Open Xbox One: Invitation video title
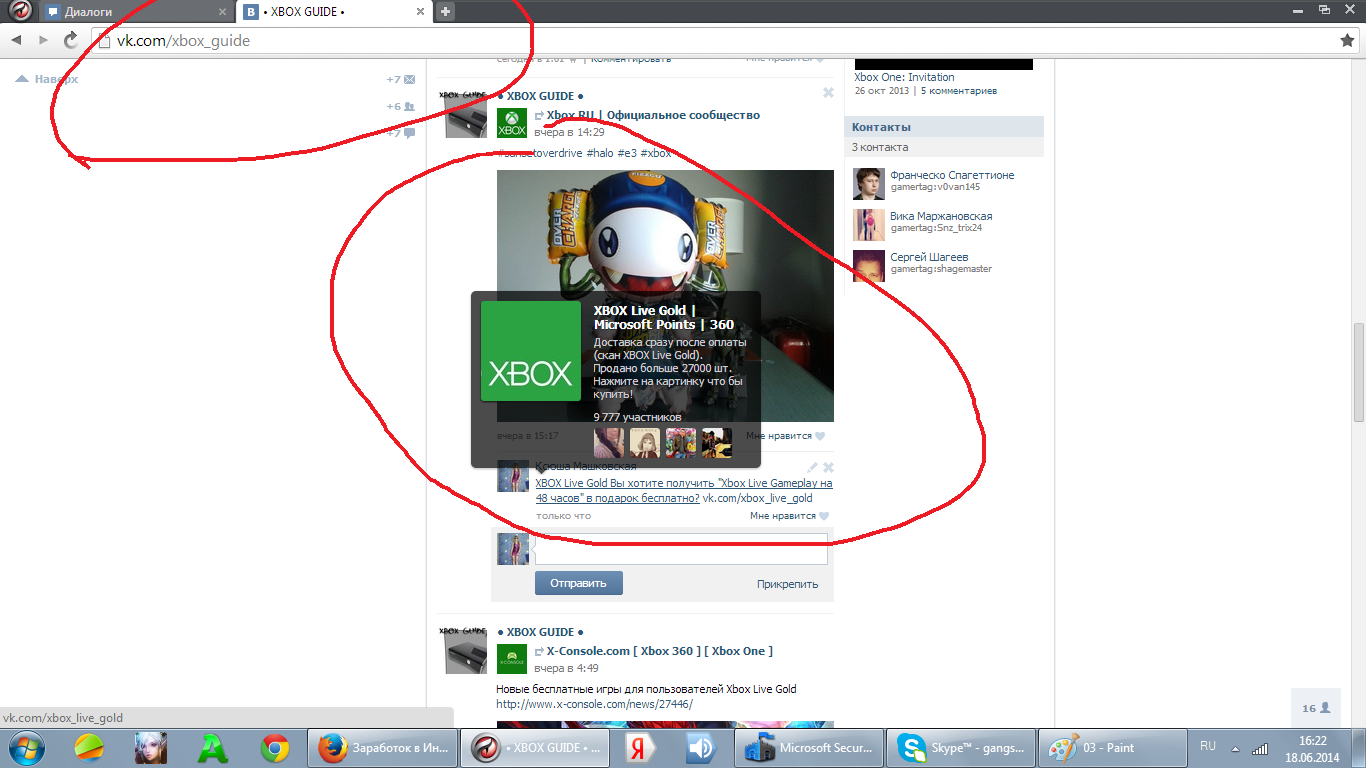The height and width of the screenshot is (768, 1366). [x=904, y=77]
